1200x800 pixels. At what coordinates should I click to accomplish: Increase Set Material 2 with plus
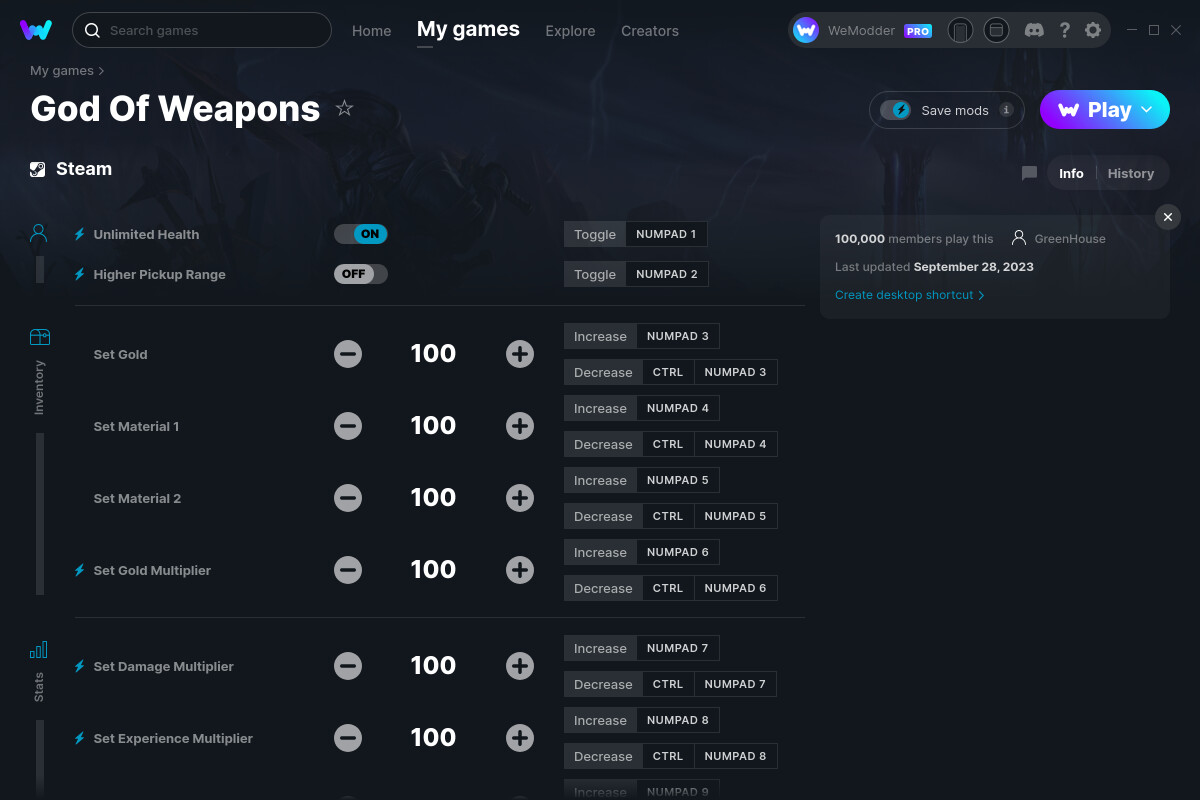pyautogui.click(x=520, y=498)
